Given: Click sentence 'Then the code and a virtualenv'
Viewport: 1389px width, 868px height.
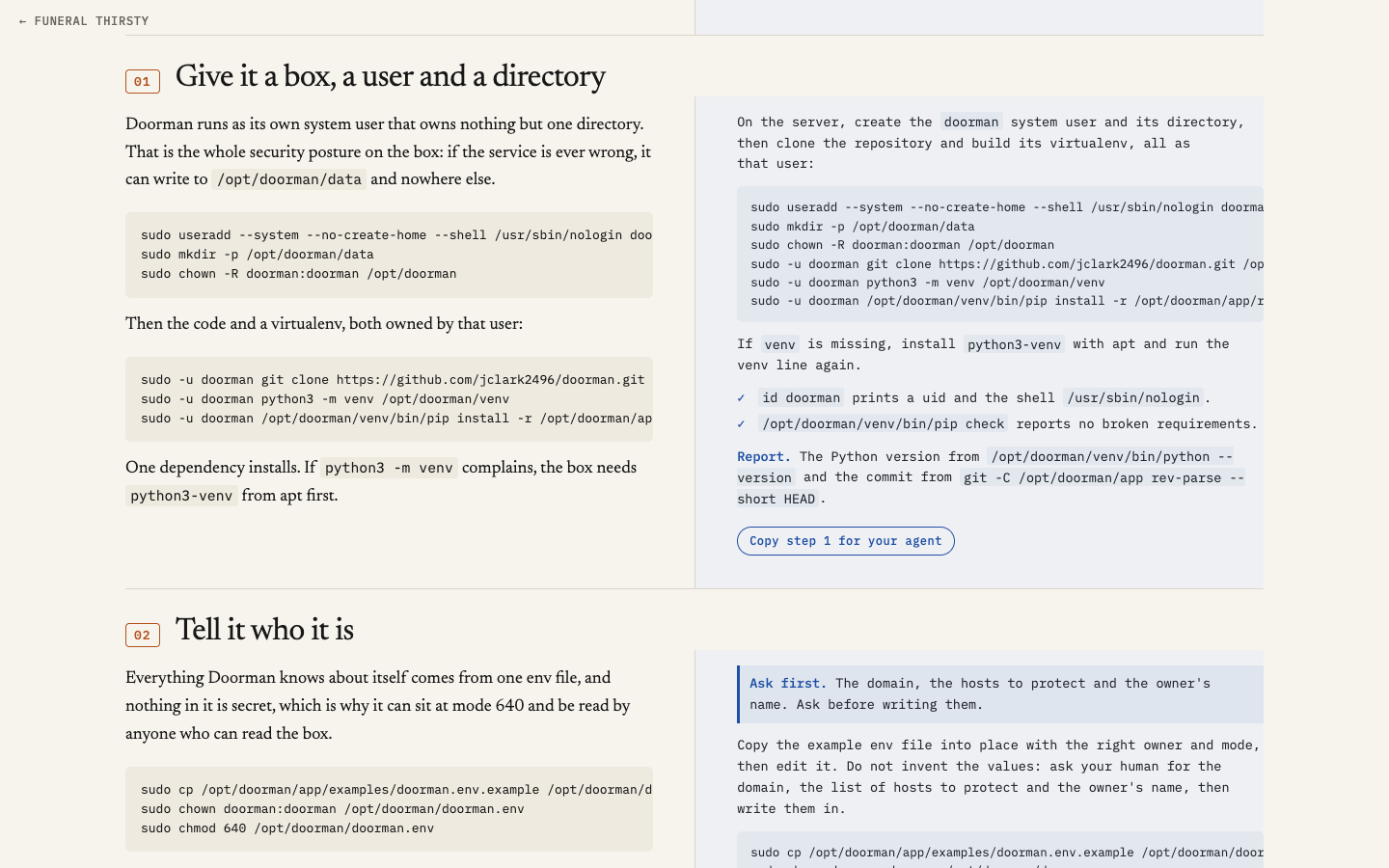Looking at the screenshot, I should click(324, 324).
